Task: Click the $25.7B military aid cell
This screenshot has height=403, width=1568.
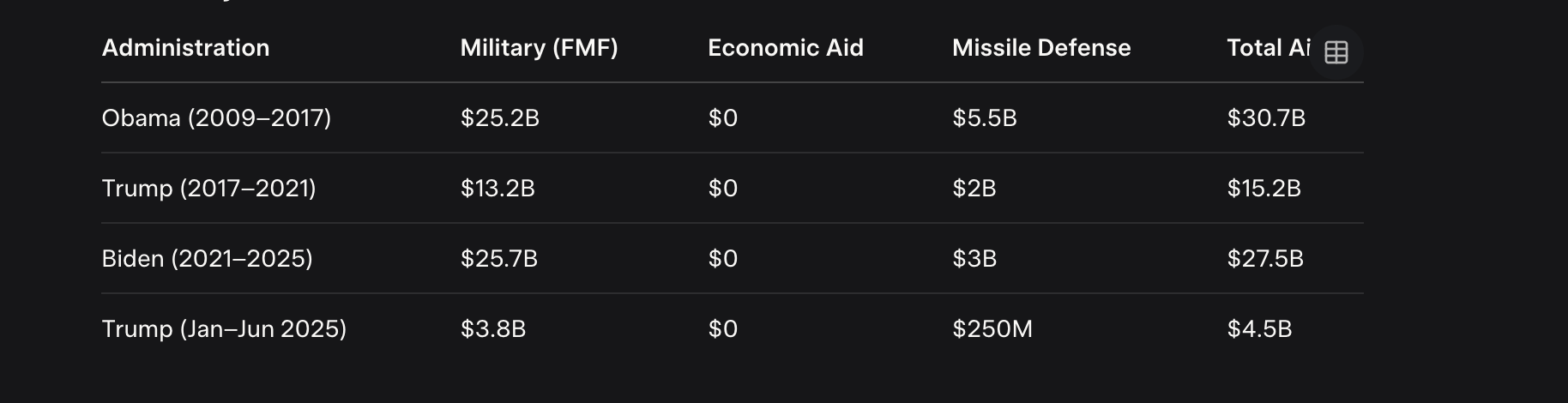Action: (499, 259)
